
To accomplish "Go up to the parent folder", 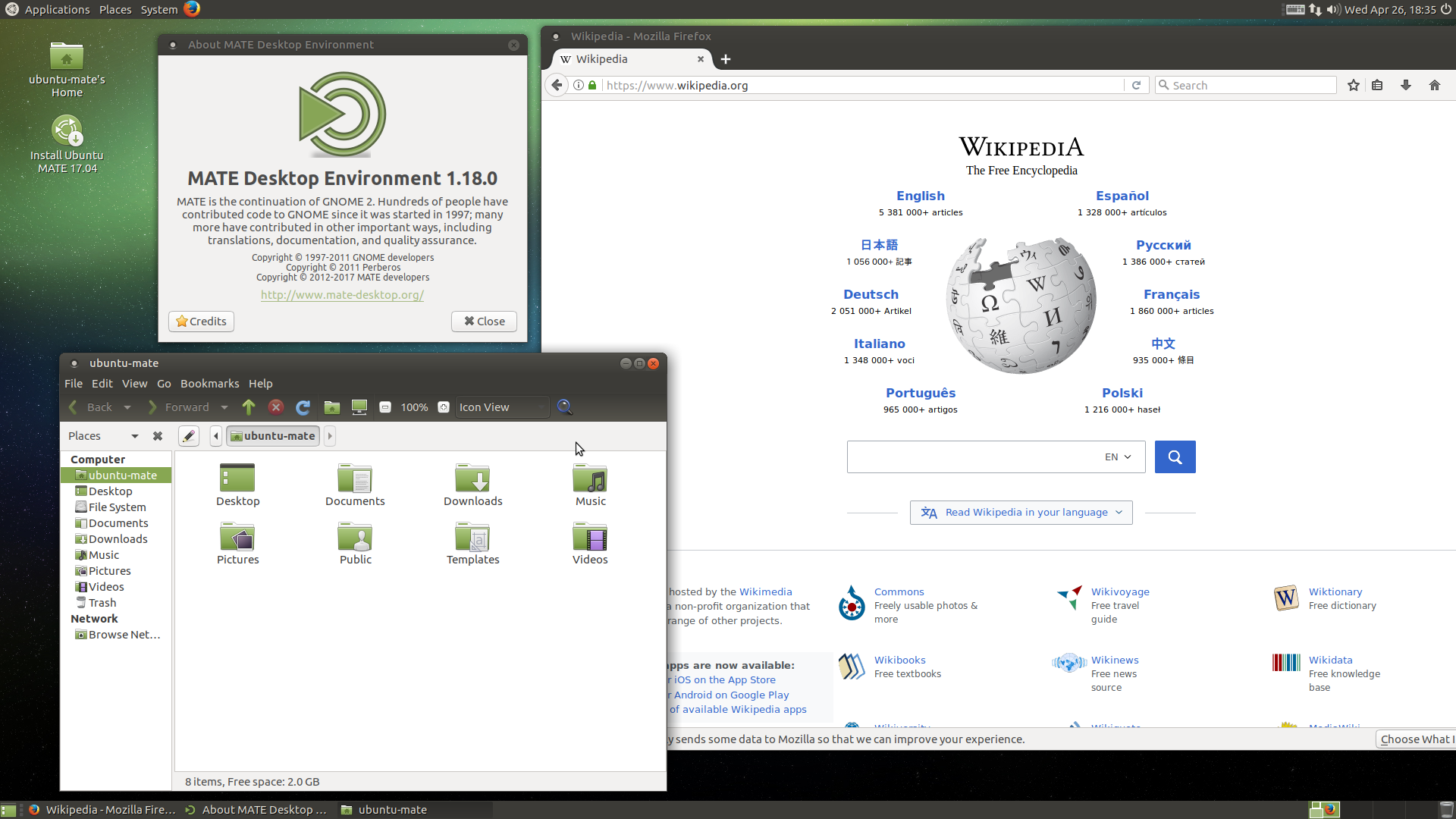I will (249, 407).
